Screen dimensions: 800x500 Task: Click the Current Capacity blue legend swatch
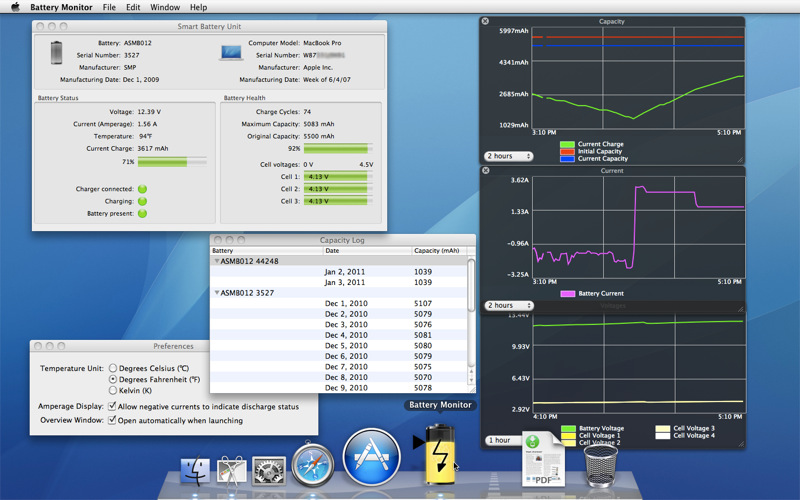pos(567,159)
